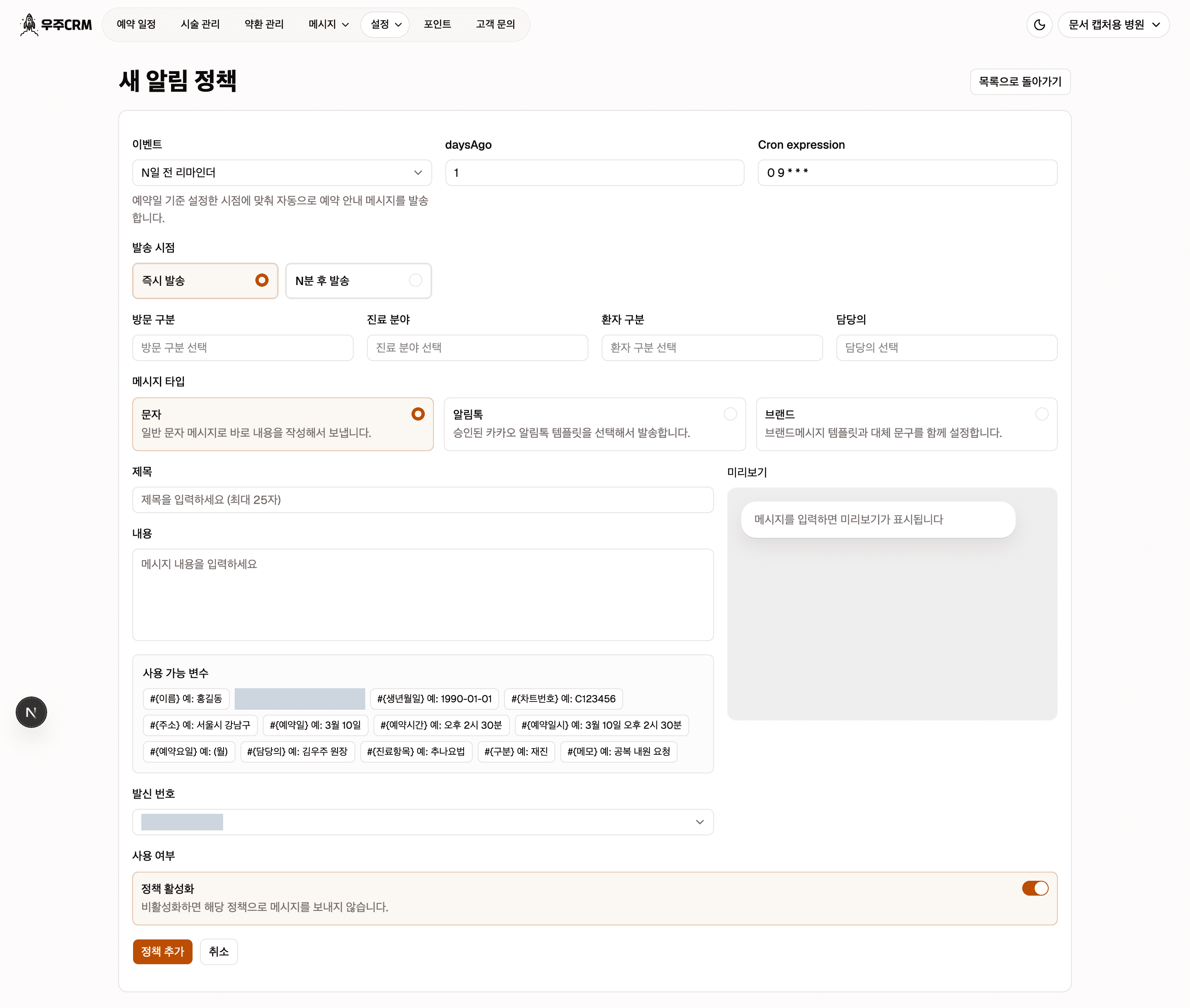Insert #{예약요일} variable chip
The image size is (1190, 1008).
click(x=188, y=751)
